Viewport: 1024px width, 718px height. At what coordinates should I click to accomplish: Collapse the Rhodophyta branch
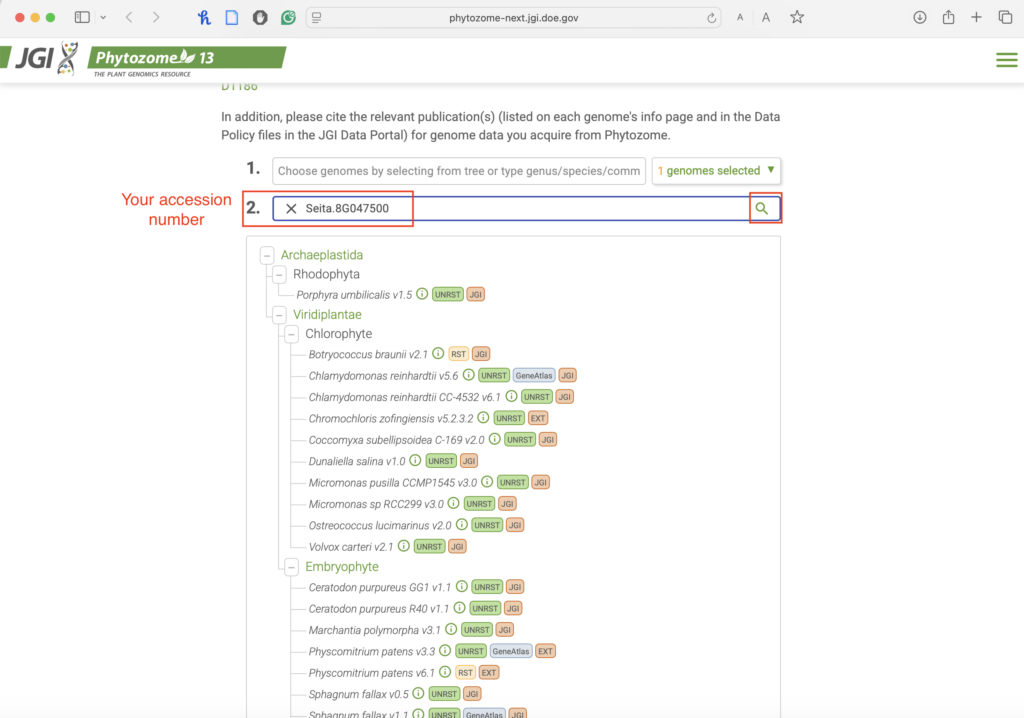(279, 274)
